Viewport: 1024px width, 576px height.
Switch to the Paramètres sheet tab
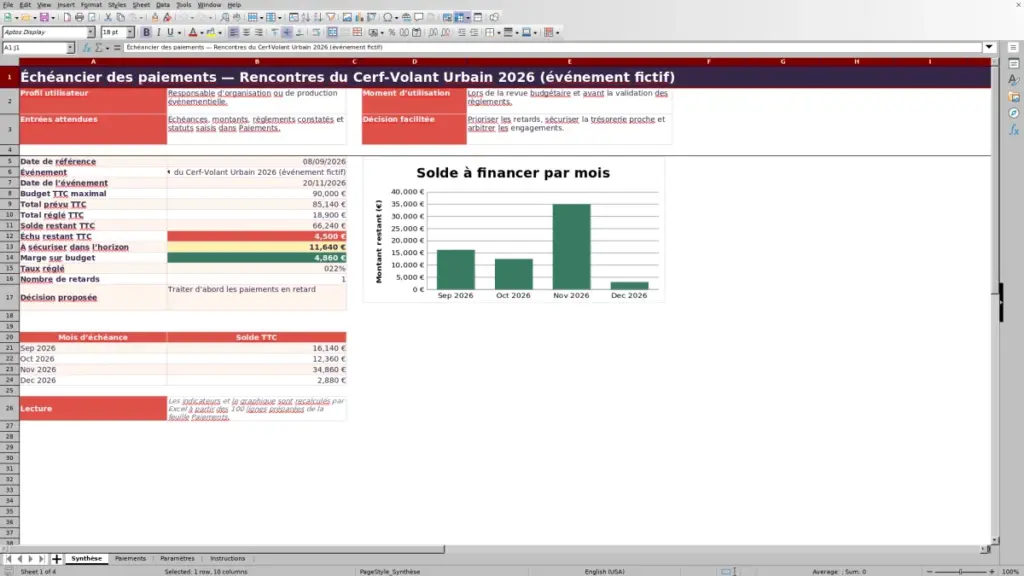(177, 559)
